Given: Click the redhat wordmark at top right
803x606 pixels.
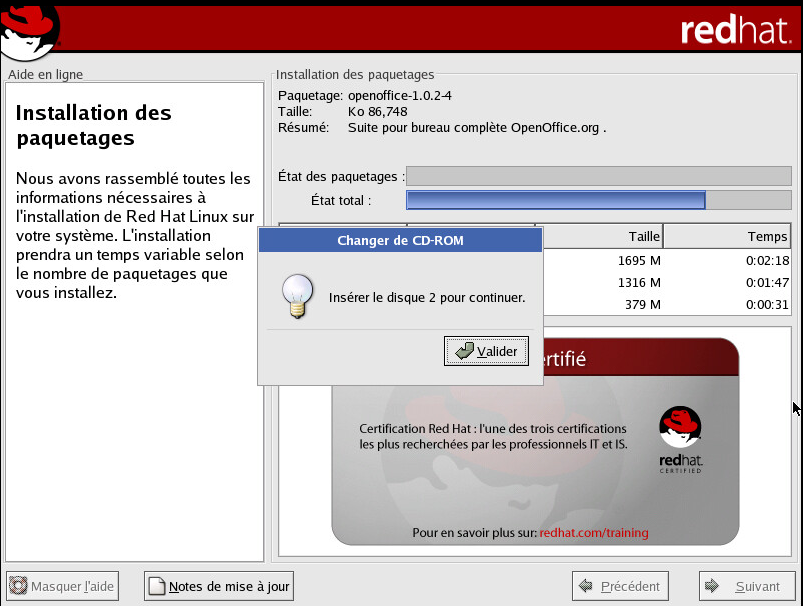Looking at the screenshot, I should [736, 30].
